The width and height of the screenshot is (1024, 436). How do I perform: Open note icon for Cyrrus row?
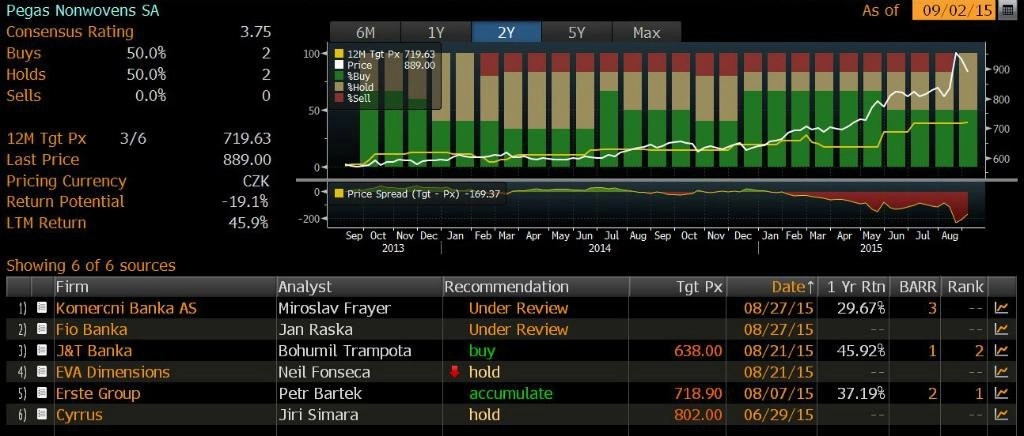[x=42, y=414]
